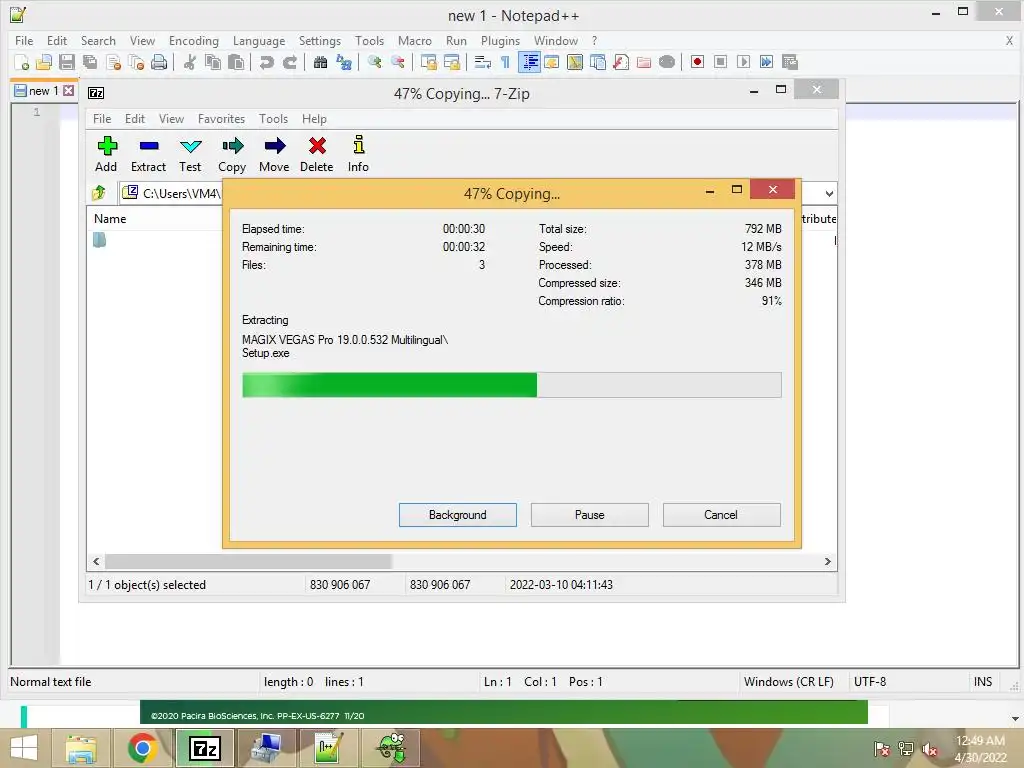
Task: Click the Copy icon in 7-Zip toolbar
Action: (232, 155)
